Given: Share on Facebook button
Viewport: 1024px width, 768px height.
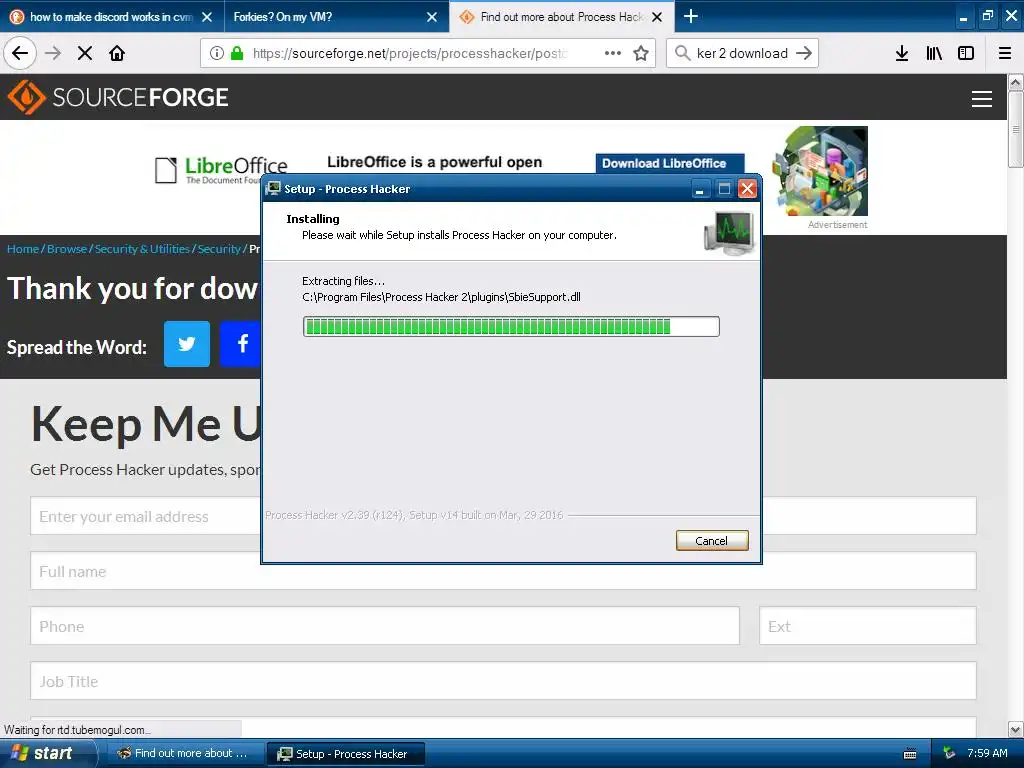Looking at the screenshot, I should point(241,344).
